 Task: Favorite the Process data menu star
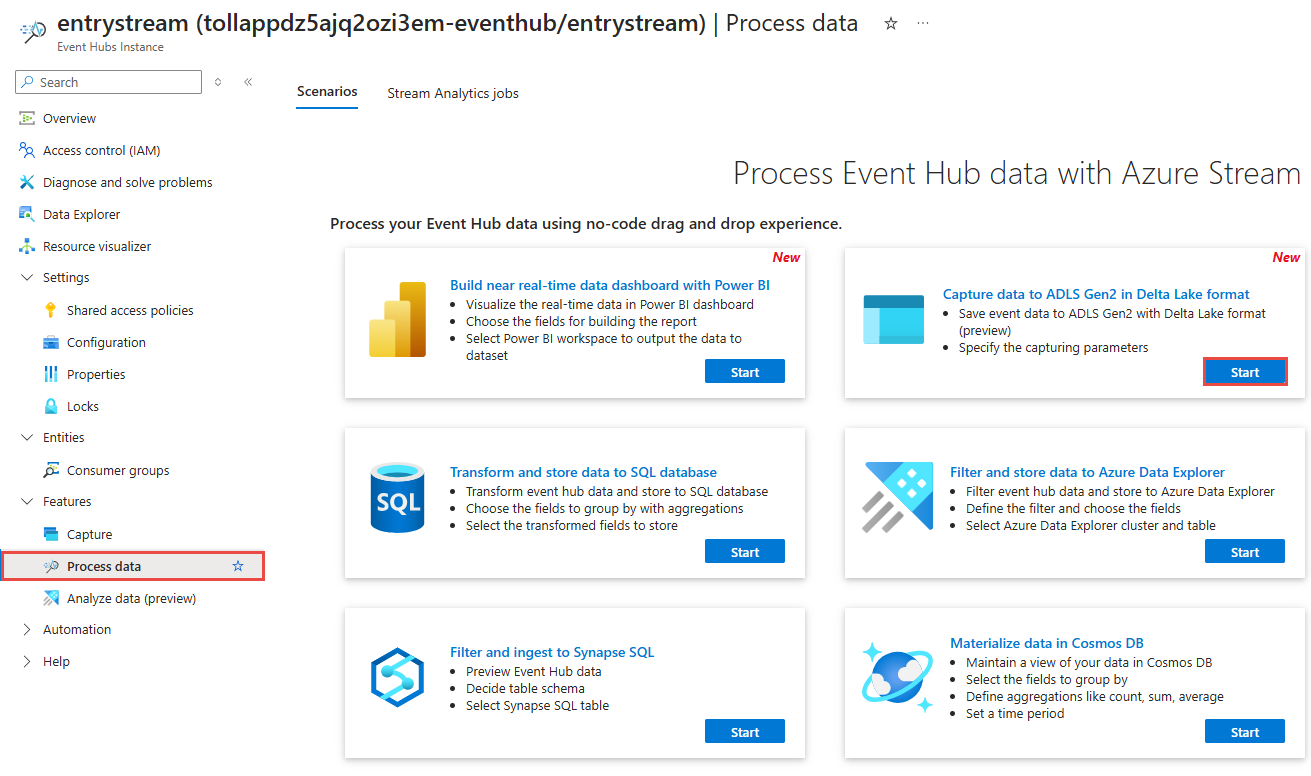(x=238, y=566)
